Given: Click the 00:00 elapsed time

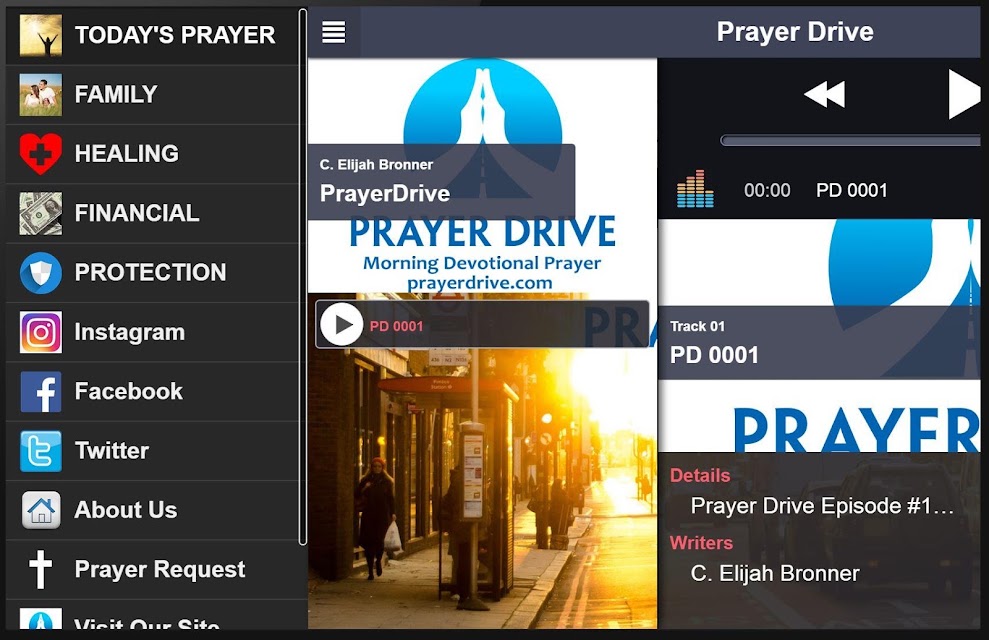Looking at the screenshot, I should (x=767, y=190).
